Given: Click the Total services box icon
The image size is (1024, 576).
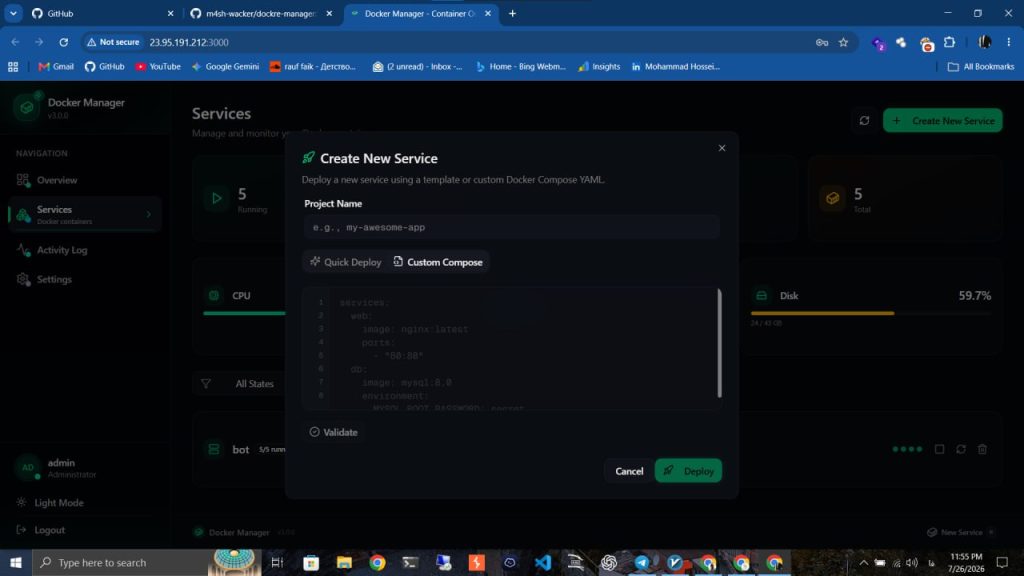Looking at the screenshot, I should click(832, 199).
